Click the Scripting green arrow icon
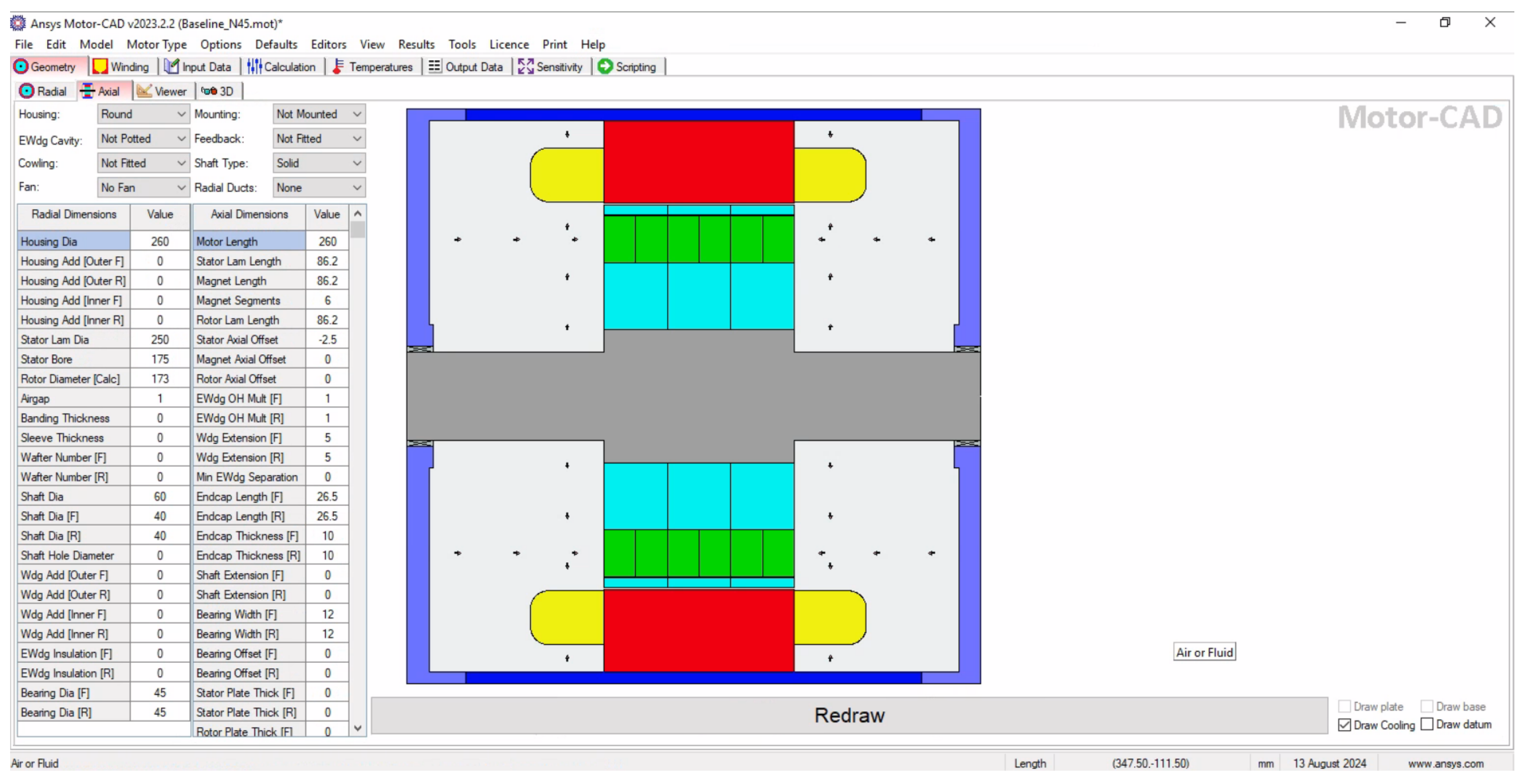This screenshot has height=784, width=1524. coord(605,66)
